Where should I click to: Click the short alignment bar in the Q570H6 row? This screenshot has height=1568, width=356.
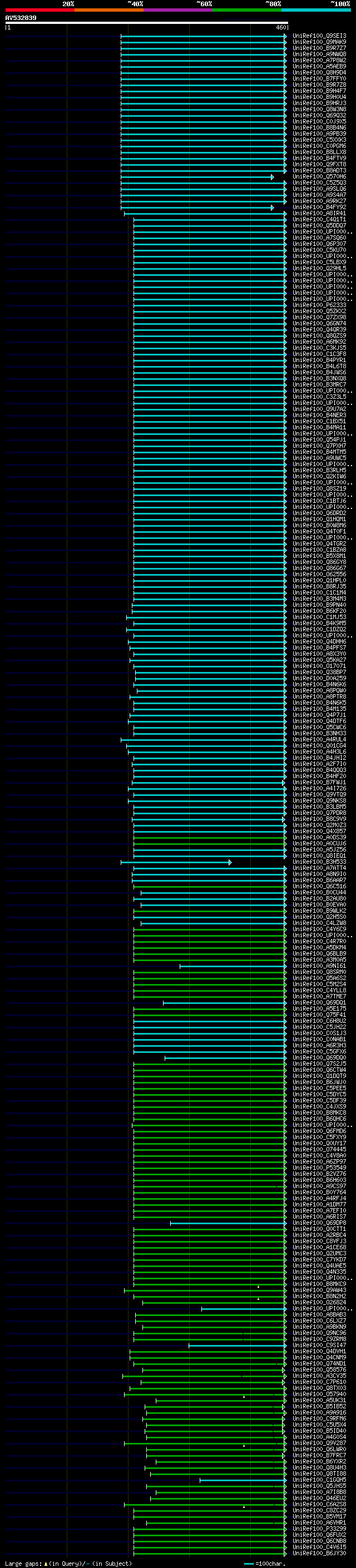pyautogui.click(x=197, y=177)
